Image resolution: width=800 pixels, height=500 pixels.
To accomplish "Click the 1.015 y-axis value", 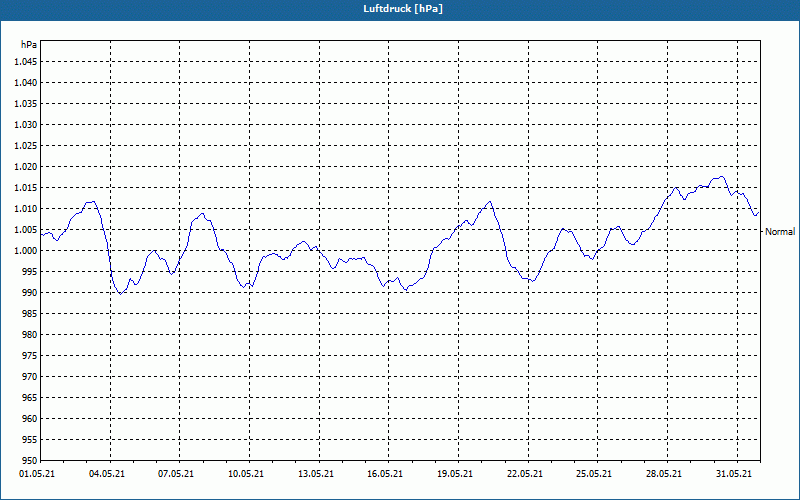I will [26, 188].
